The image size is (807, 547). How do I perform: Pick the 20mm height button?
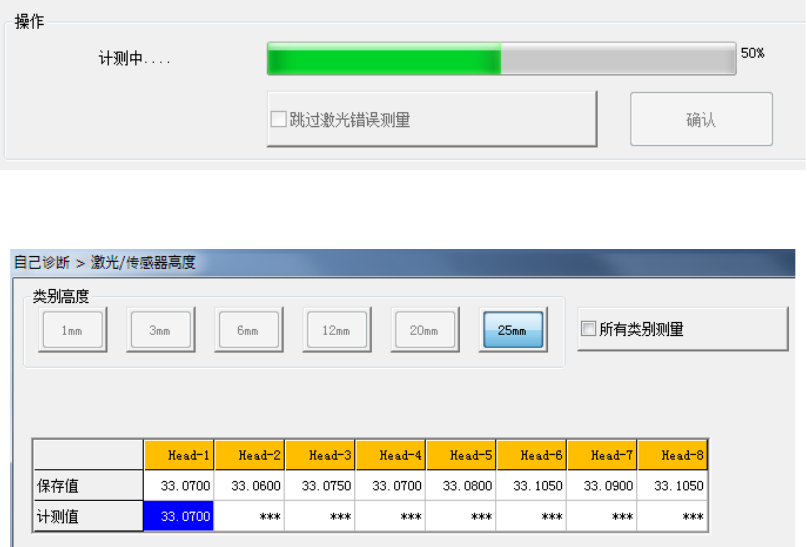tap(425, 330)
